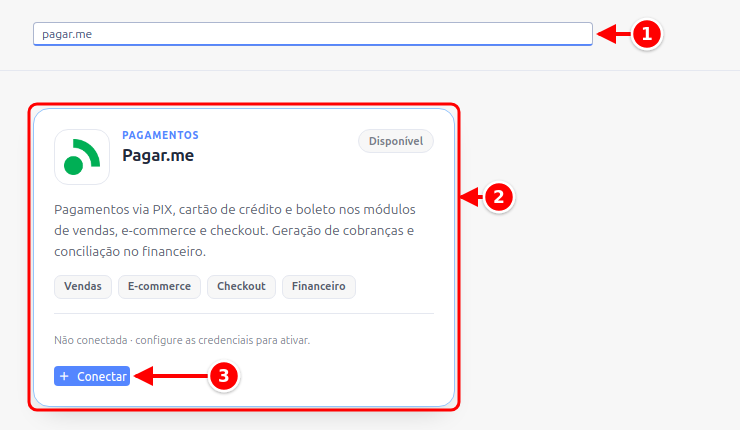Select the Vendas tag
740x430 pixels.
(x=83, y=287)
